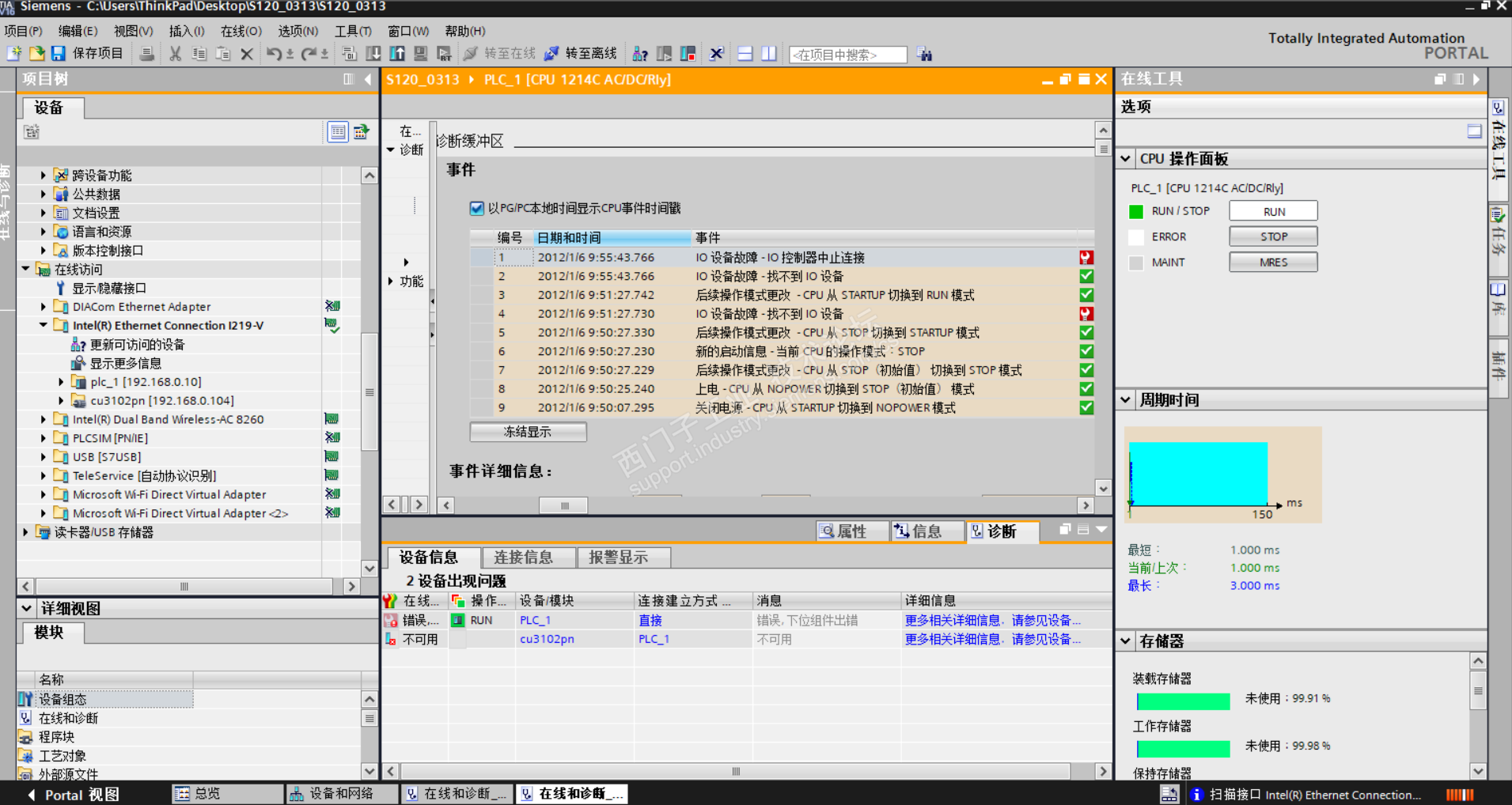Image resolution: width=1512 pixels, height=805 pixels.
Task: Click the STOP button on CPU panel
Action: coord(1273,236)
